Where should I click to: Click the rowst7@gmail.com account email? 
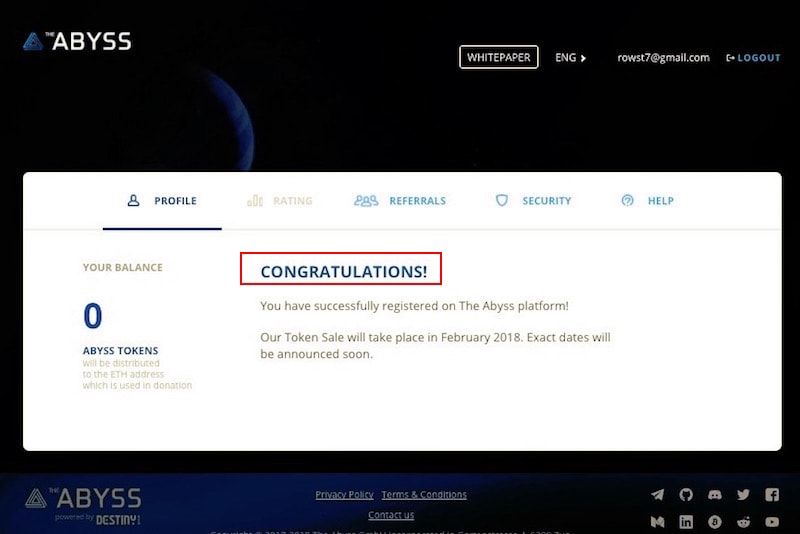click(663, 58)
